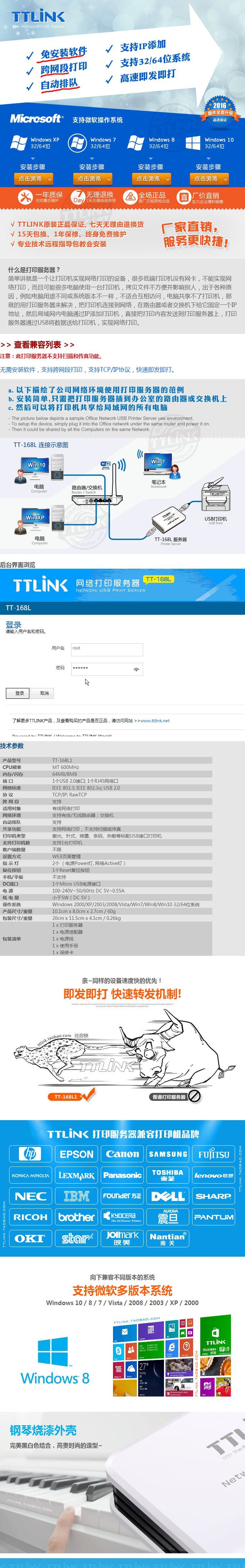Click the PANTUM brand logo
The width and height of the screenshot is (245, 1568).
pos(213,1217)
